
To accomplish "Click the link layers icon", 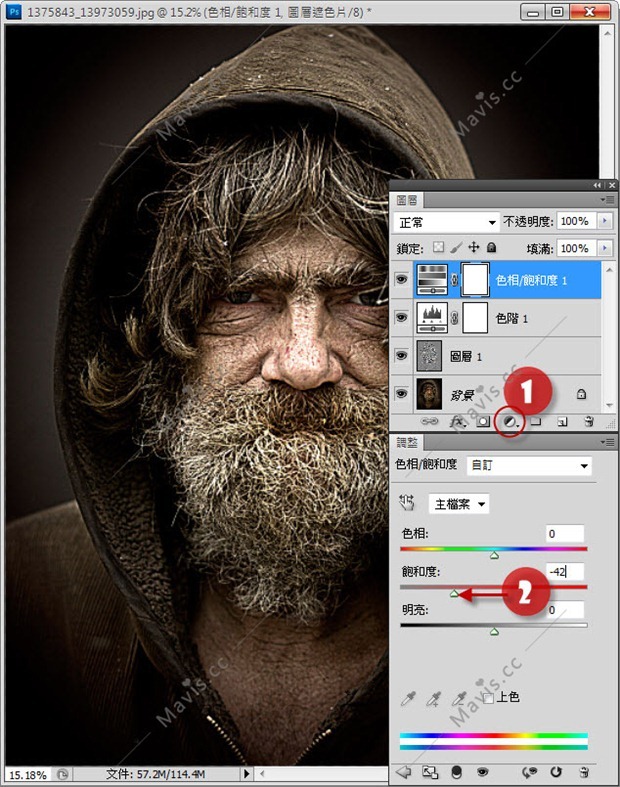I will (x=429, y=422).
